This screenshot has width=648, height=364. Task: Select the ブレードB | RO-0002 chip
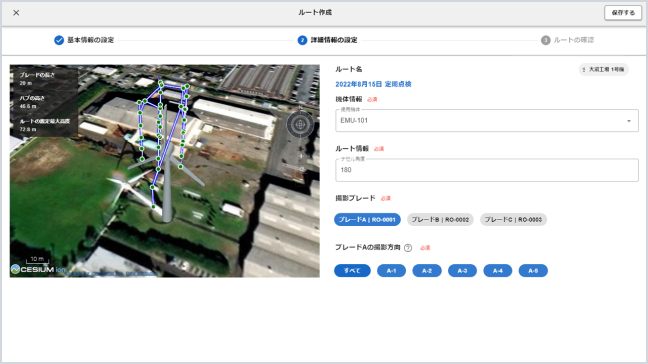(x=440, y=219)
